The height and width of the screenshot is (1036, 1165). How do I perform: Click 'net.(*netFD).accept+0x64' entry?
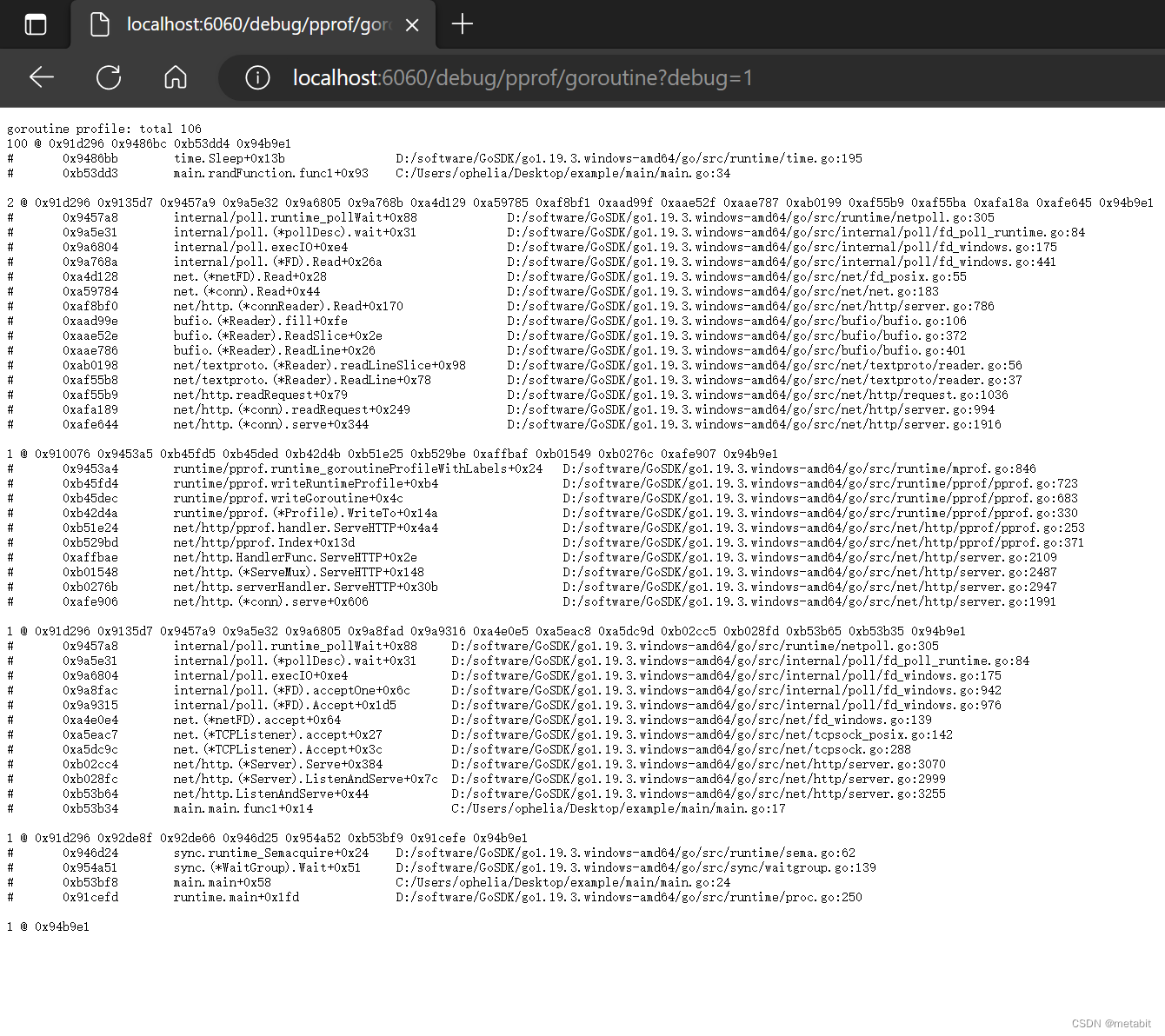pos(256,720)
